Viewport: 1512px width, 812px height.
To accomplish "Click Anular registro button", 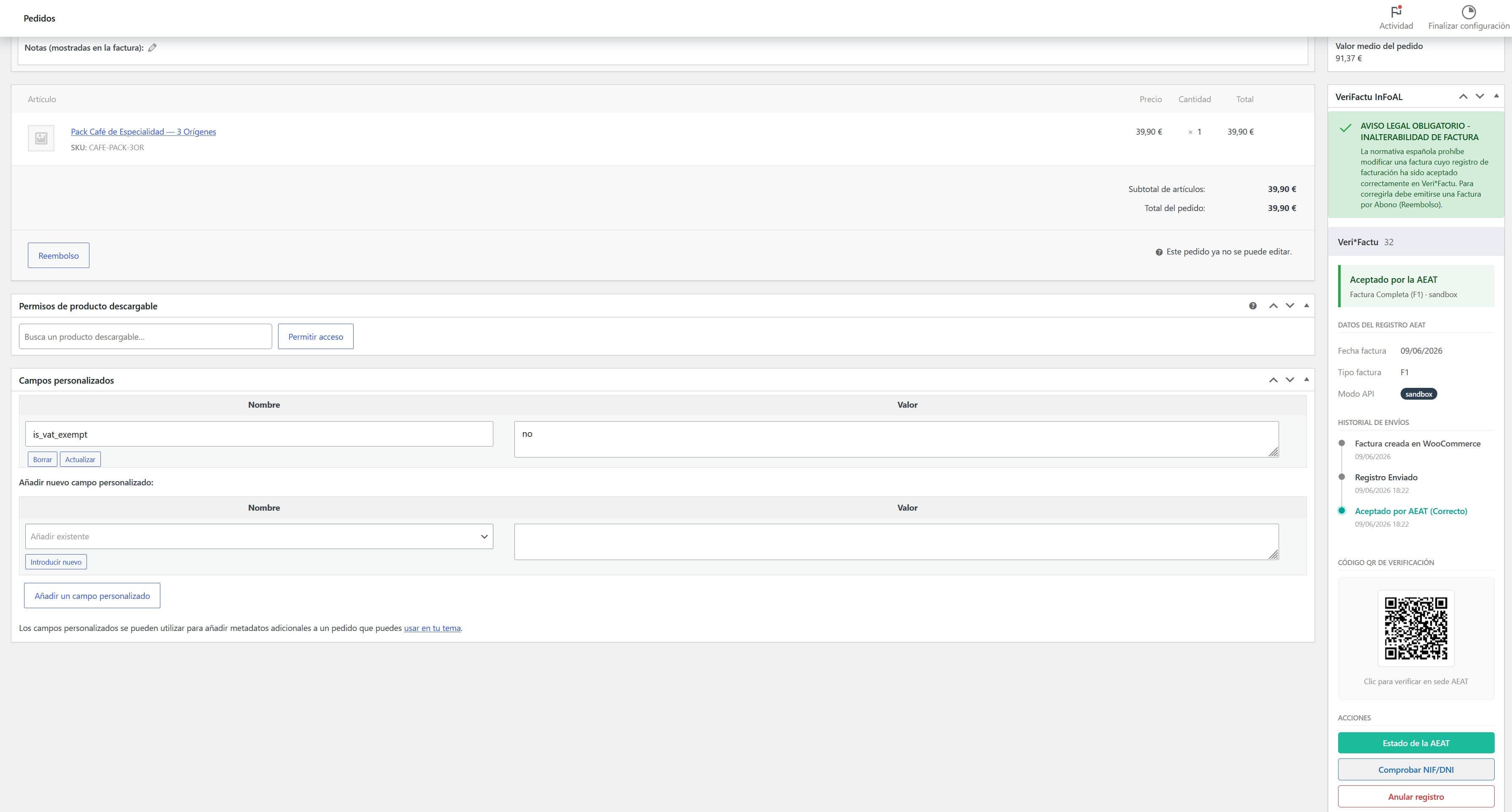I will (1416, 796).
